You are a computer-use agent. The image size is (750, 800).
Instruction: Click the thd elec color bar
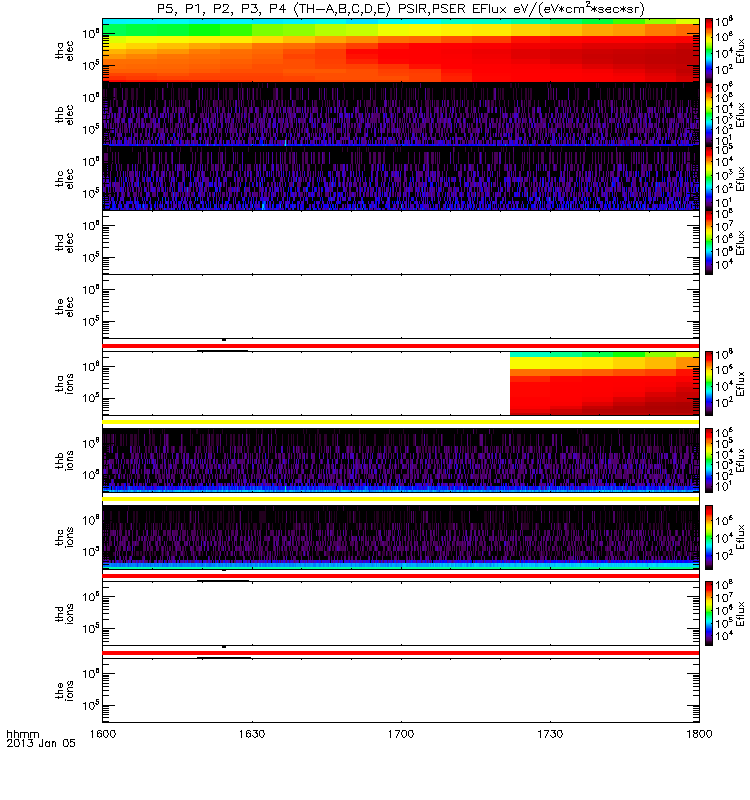709,242
